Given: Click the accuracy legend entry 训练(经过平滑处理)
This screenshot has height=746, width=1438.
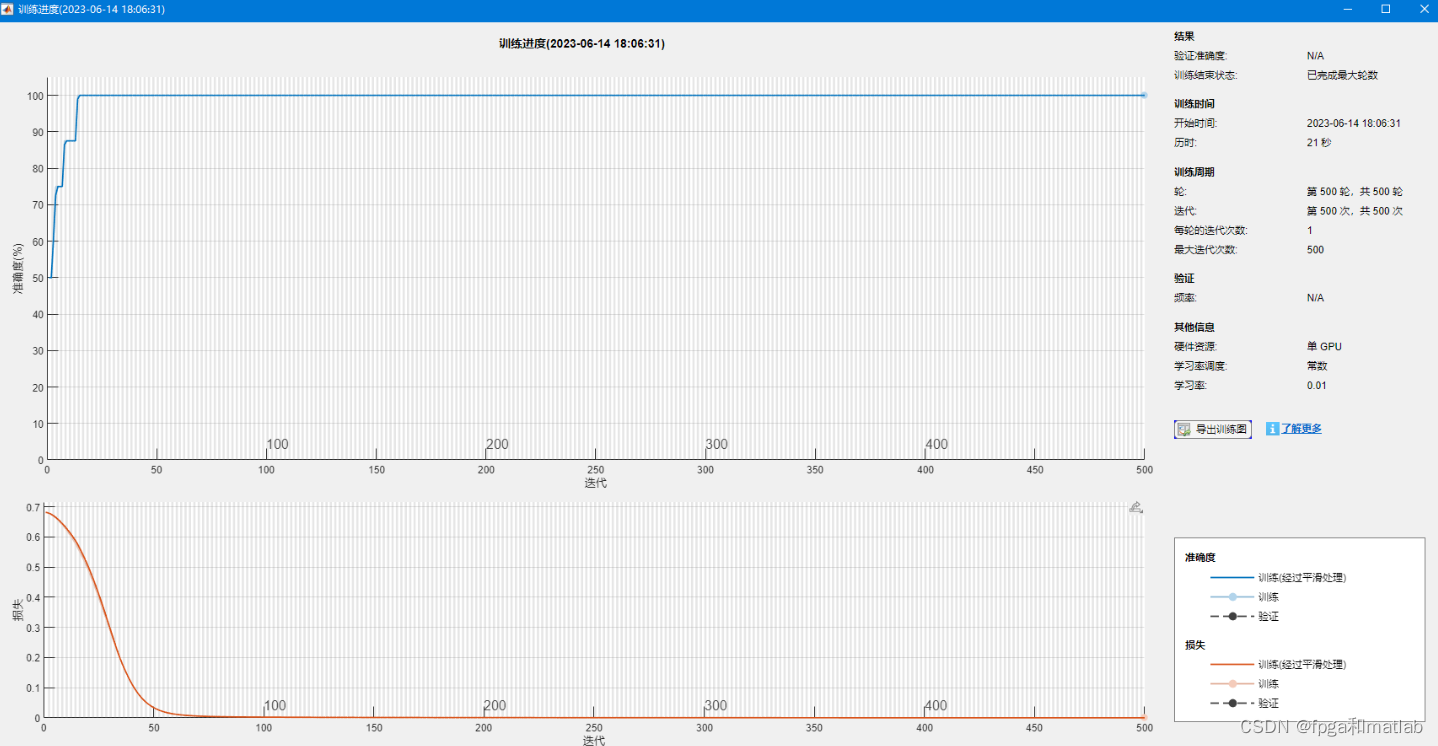Looking at the screenshot, I should point(1302,578).
